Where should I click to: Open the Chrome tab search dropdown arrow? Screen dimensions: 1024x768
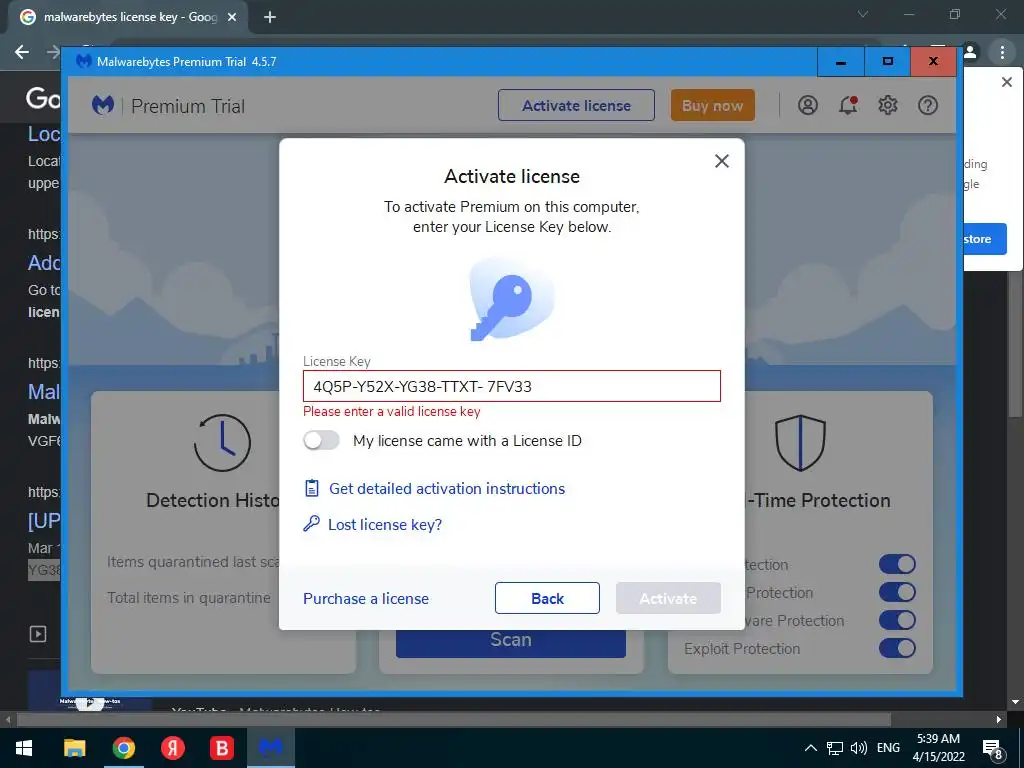point(863,14)
